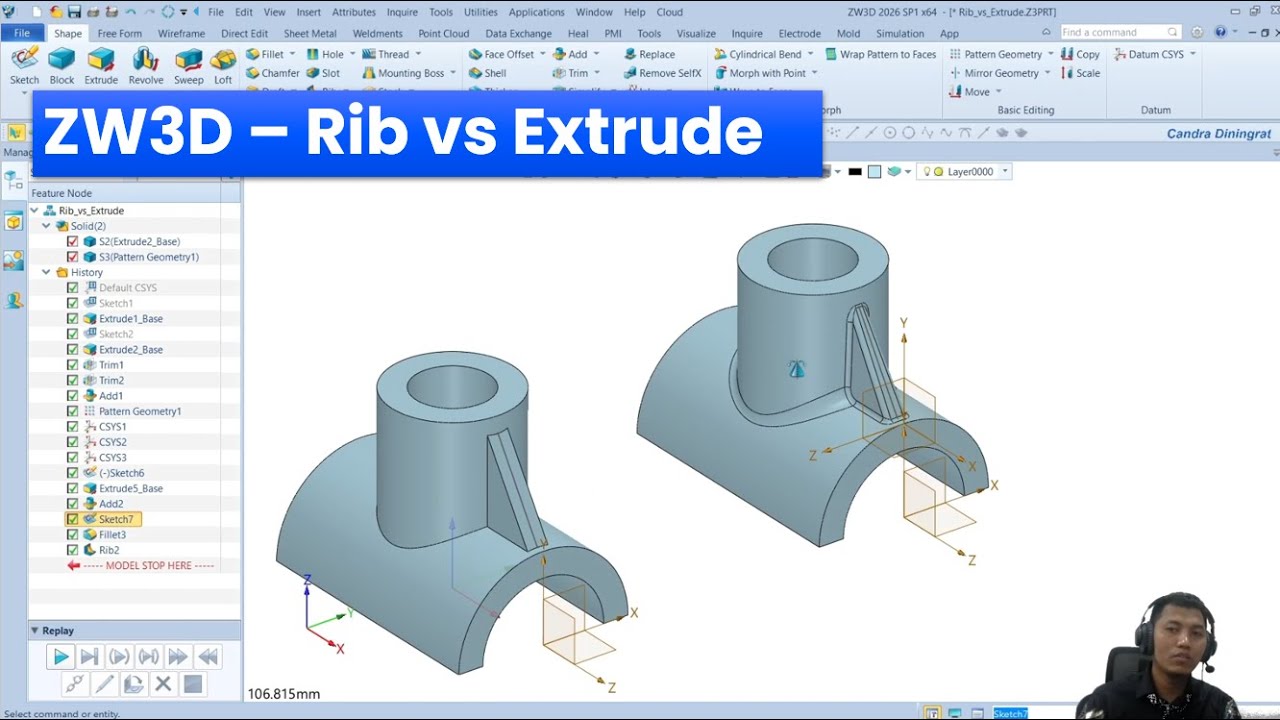Image resolution: width=1280 pixels, height=720 pixels.
Task: Use the Slot tool
Action: [323, 73]
